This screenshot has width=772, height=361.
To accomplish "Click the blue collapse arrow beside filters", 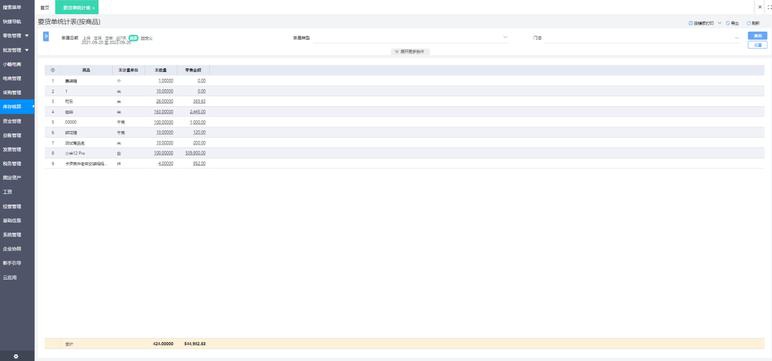I will pyautogui.click(x=46, y=36).
